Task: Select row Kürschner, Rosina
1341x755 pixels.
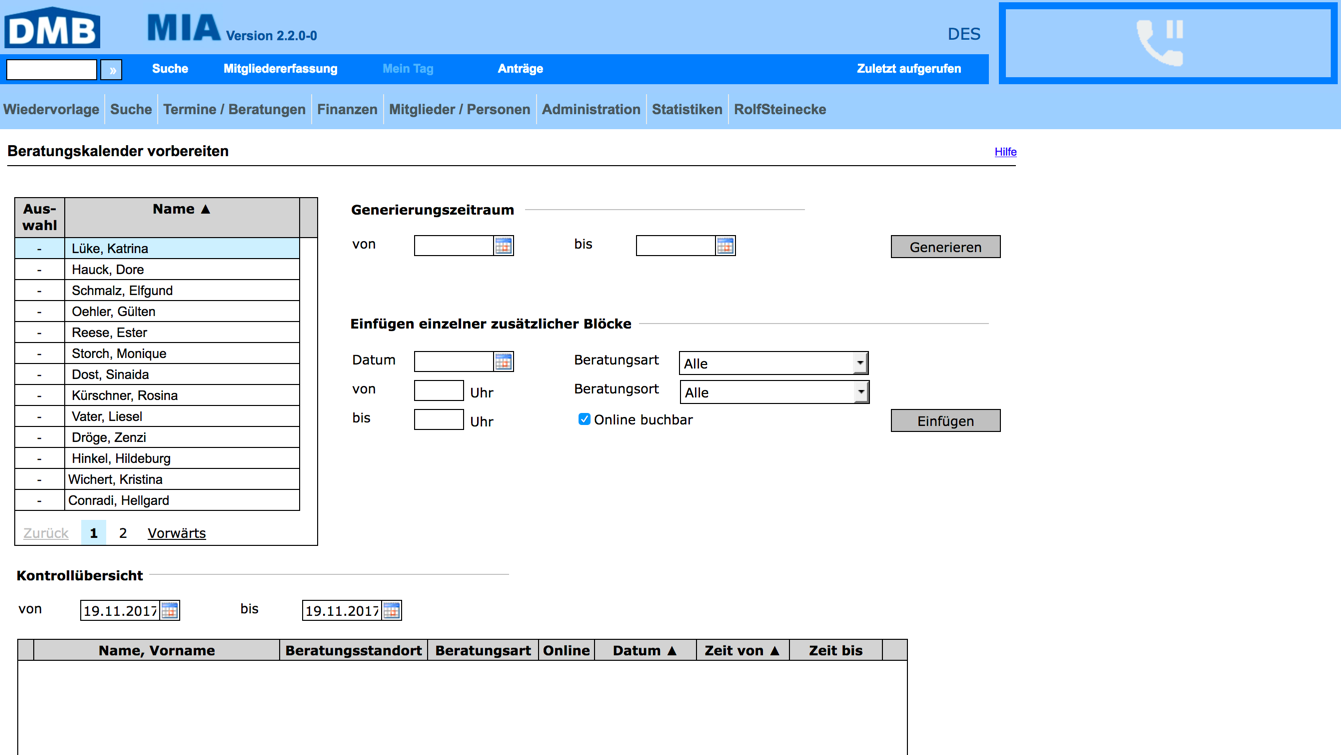Action: [157, 395]
